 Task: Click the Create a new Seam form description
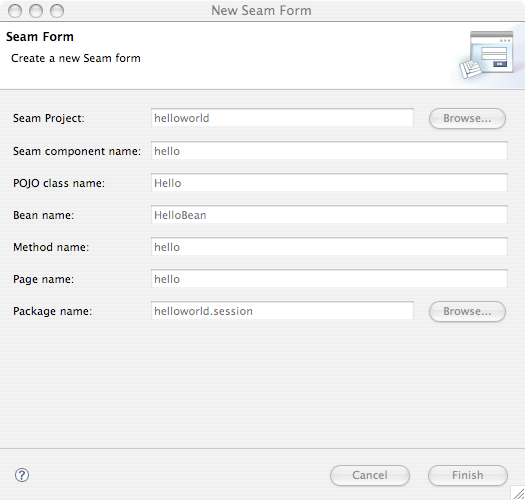[x=76, y=58]
